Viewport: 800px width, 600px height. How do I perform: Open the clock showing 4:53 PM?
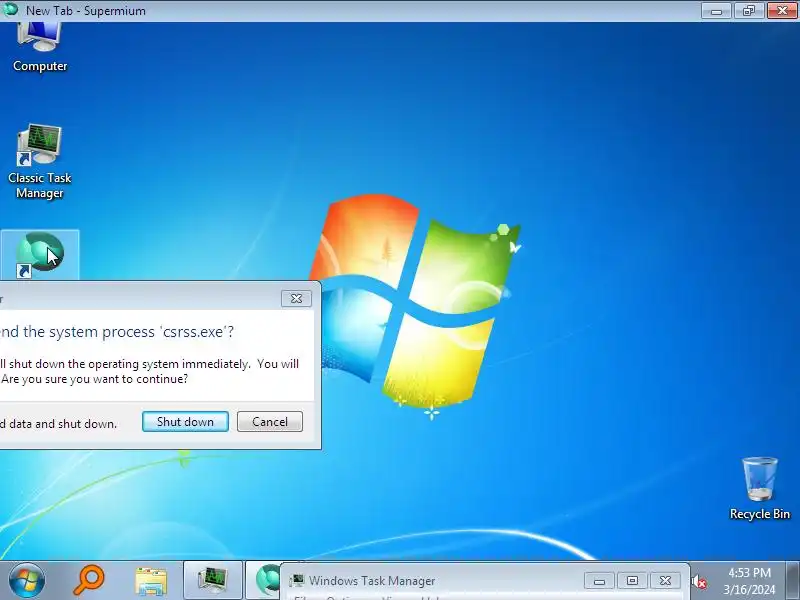[x=749, y=581]
